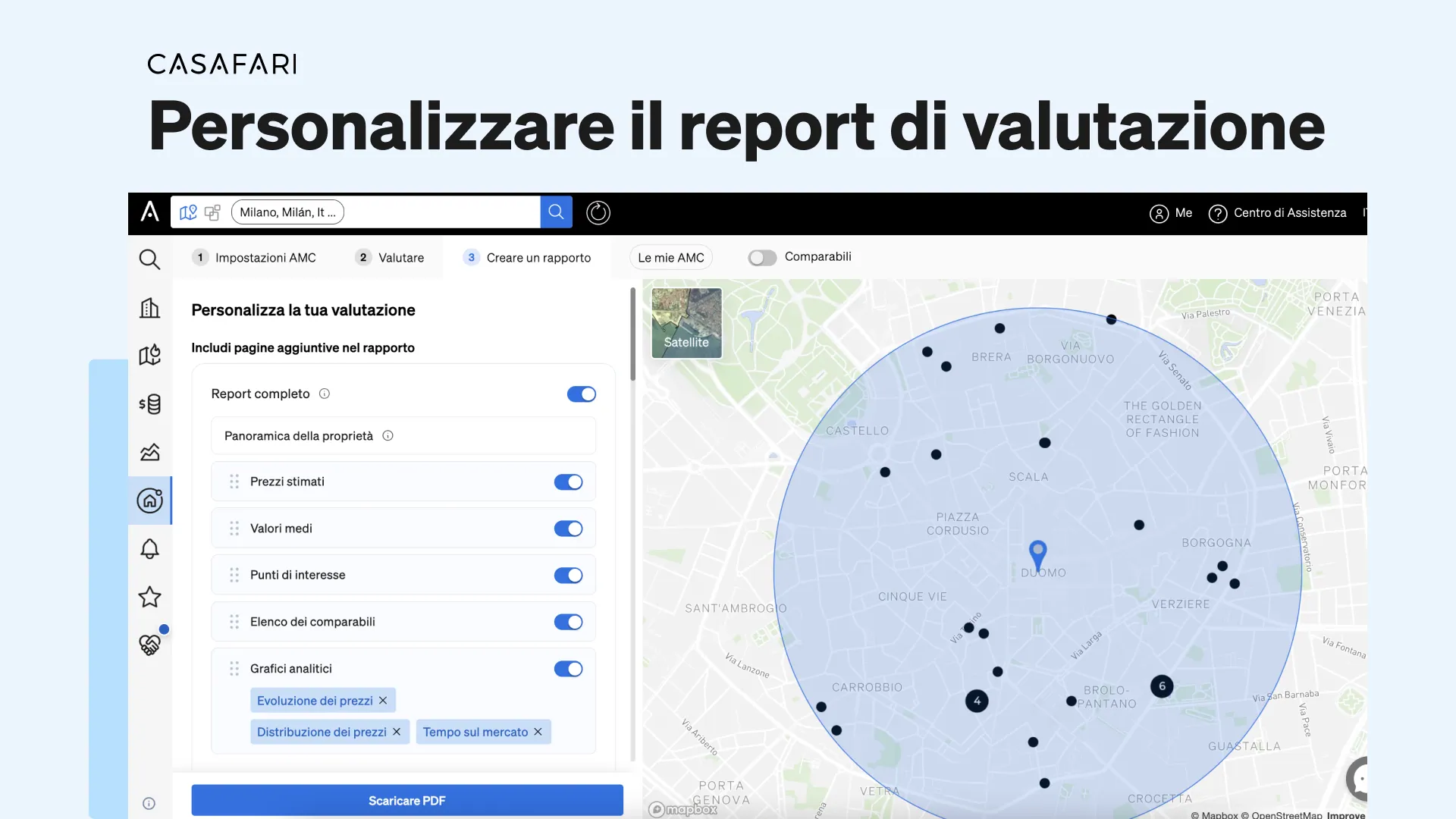Open the sidebar search magnifier icon
This screenshot has height=819, width=1456.
tap(149, 259)
